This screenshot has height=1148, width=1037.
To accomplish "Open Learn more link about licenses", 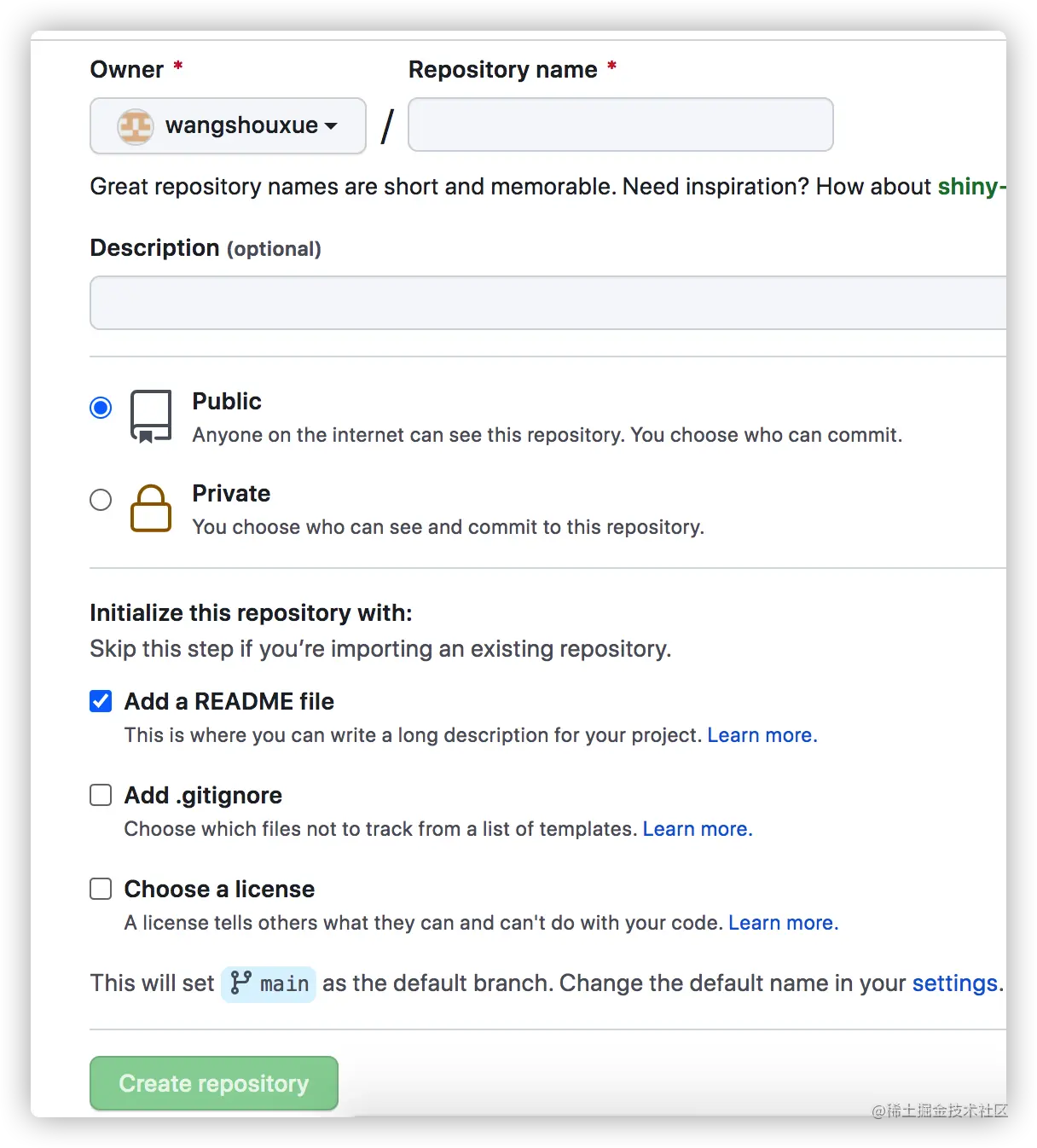I will pos(783,923).
